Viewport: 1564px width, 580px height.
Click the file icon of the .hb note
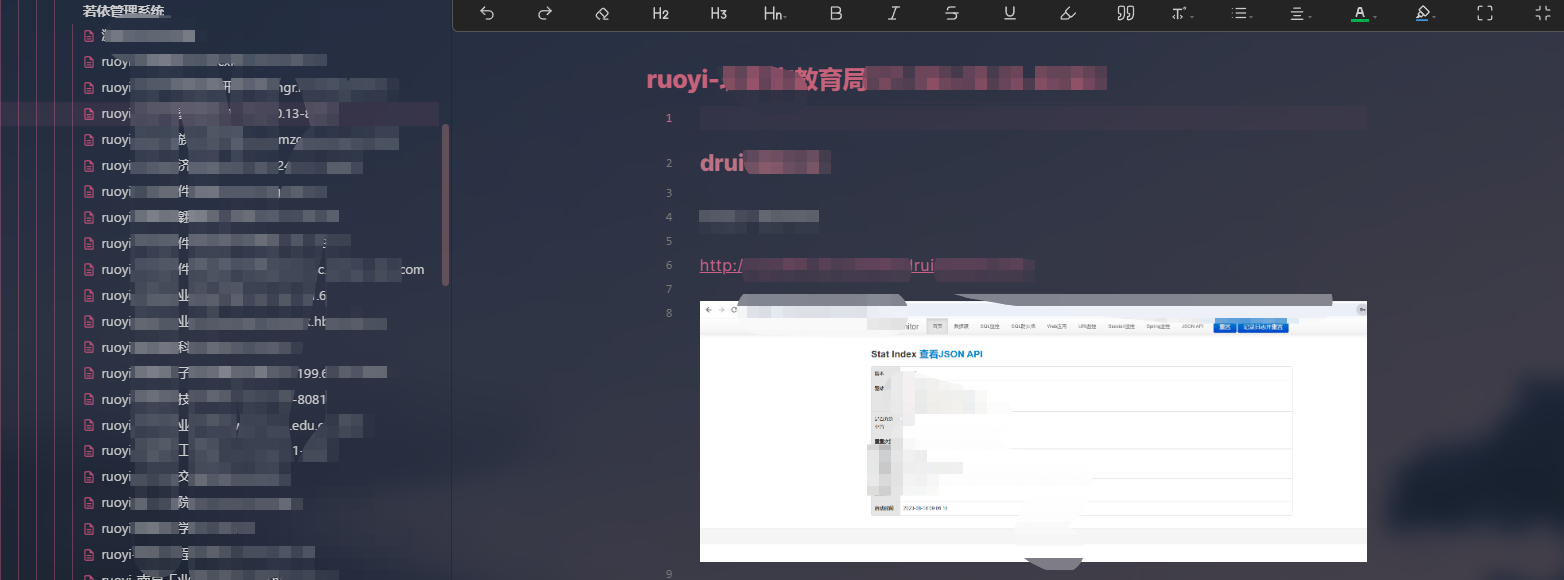(89, 322)
